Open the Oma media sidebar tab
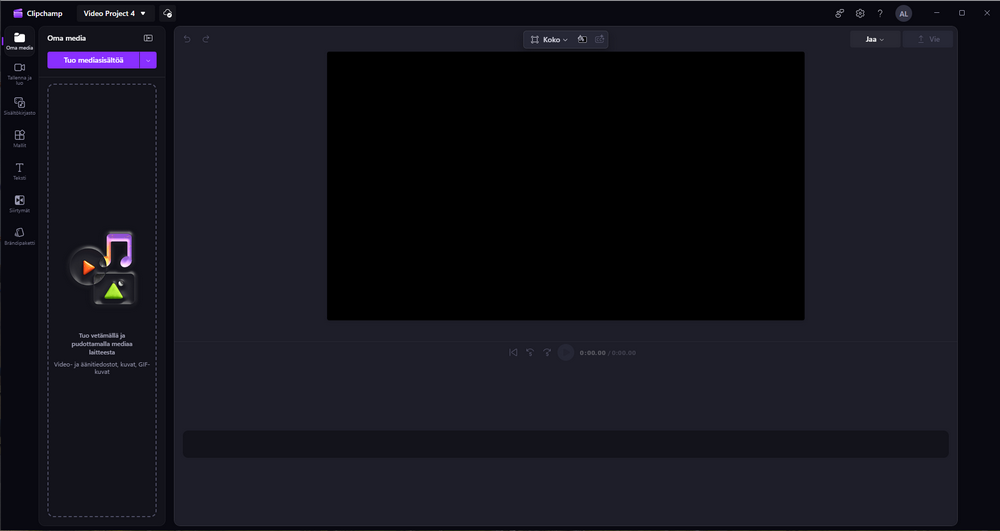 coord(19,41)
